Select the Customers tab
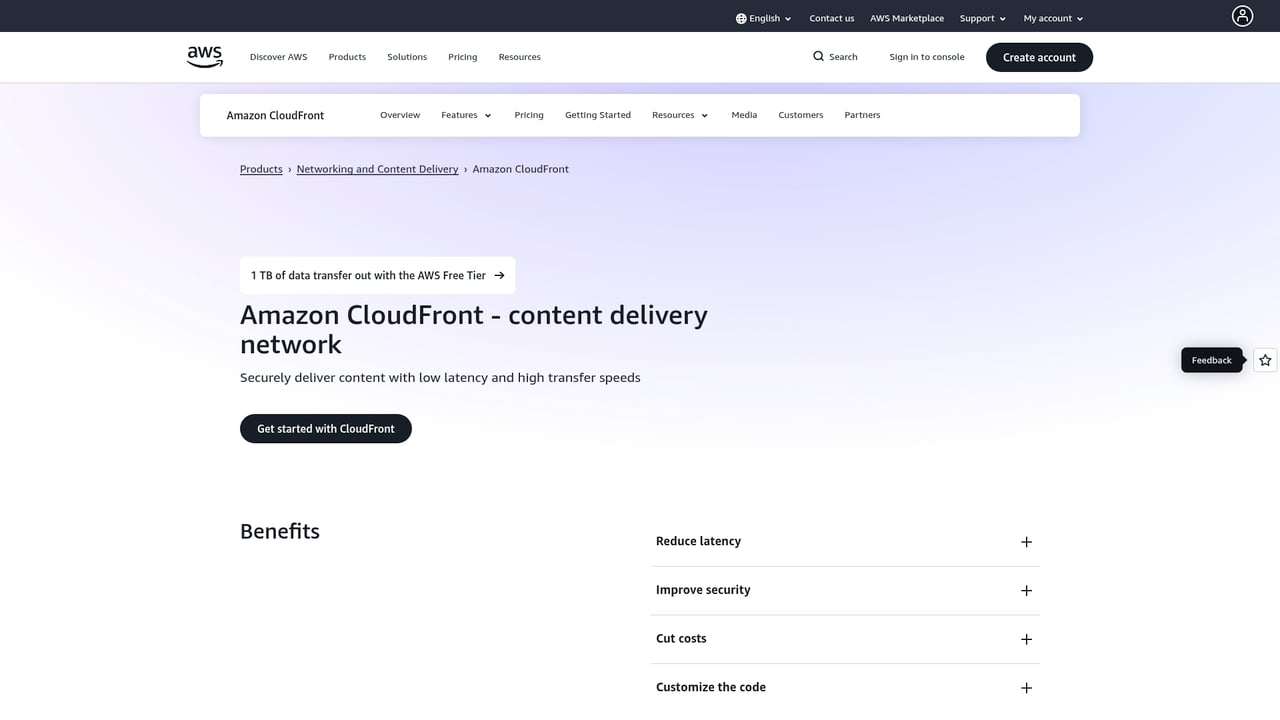The height and width of the screenshot is (720, 1280). pos(800,115)
